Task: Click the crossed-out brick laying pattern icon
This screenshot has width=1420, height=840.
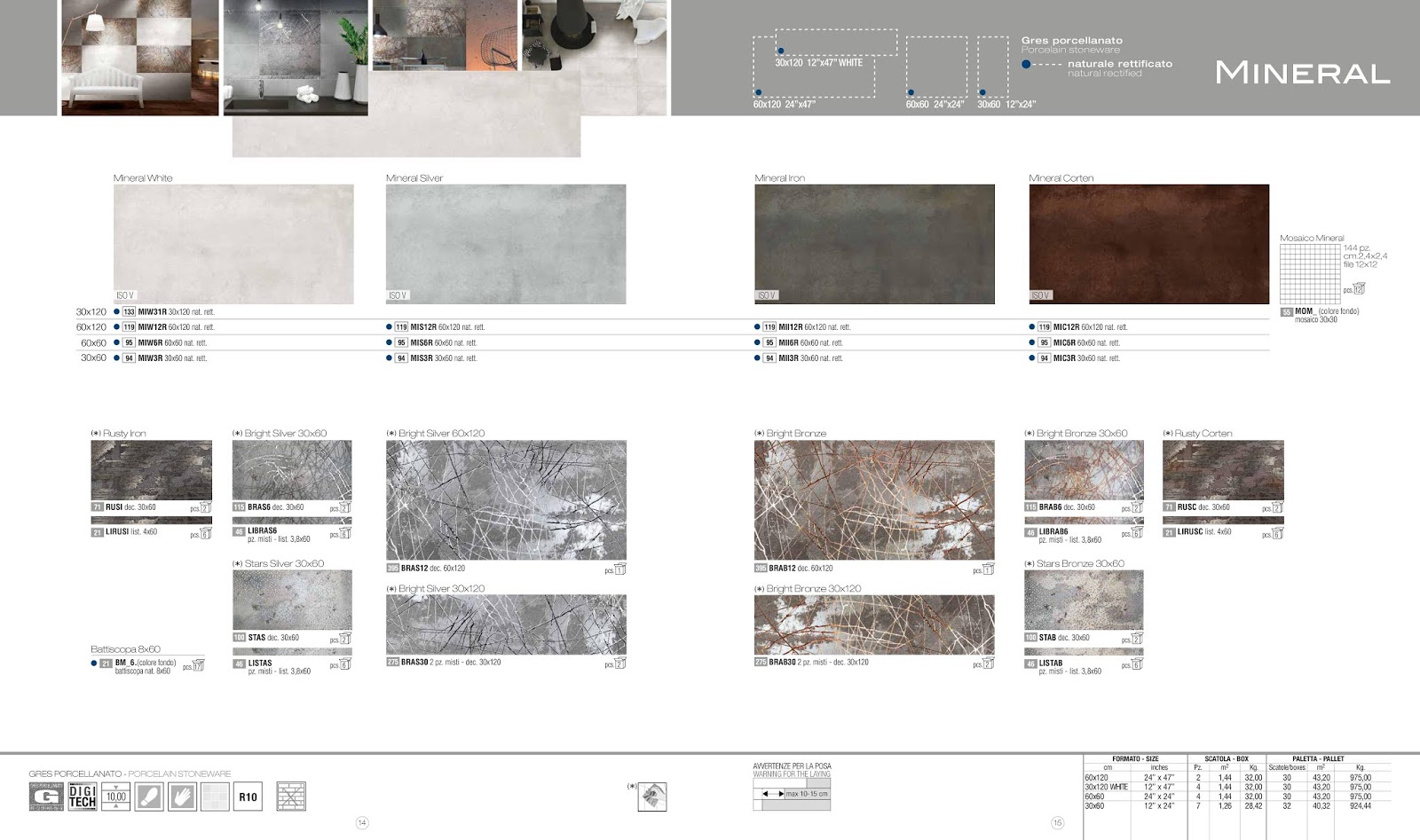Action: [x=291, y=797]
